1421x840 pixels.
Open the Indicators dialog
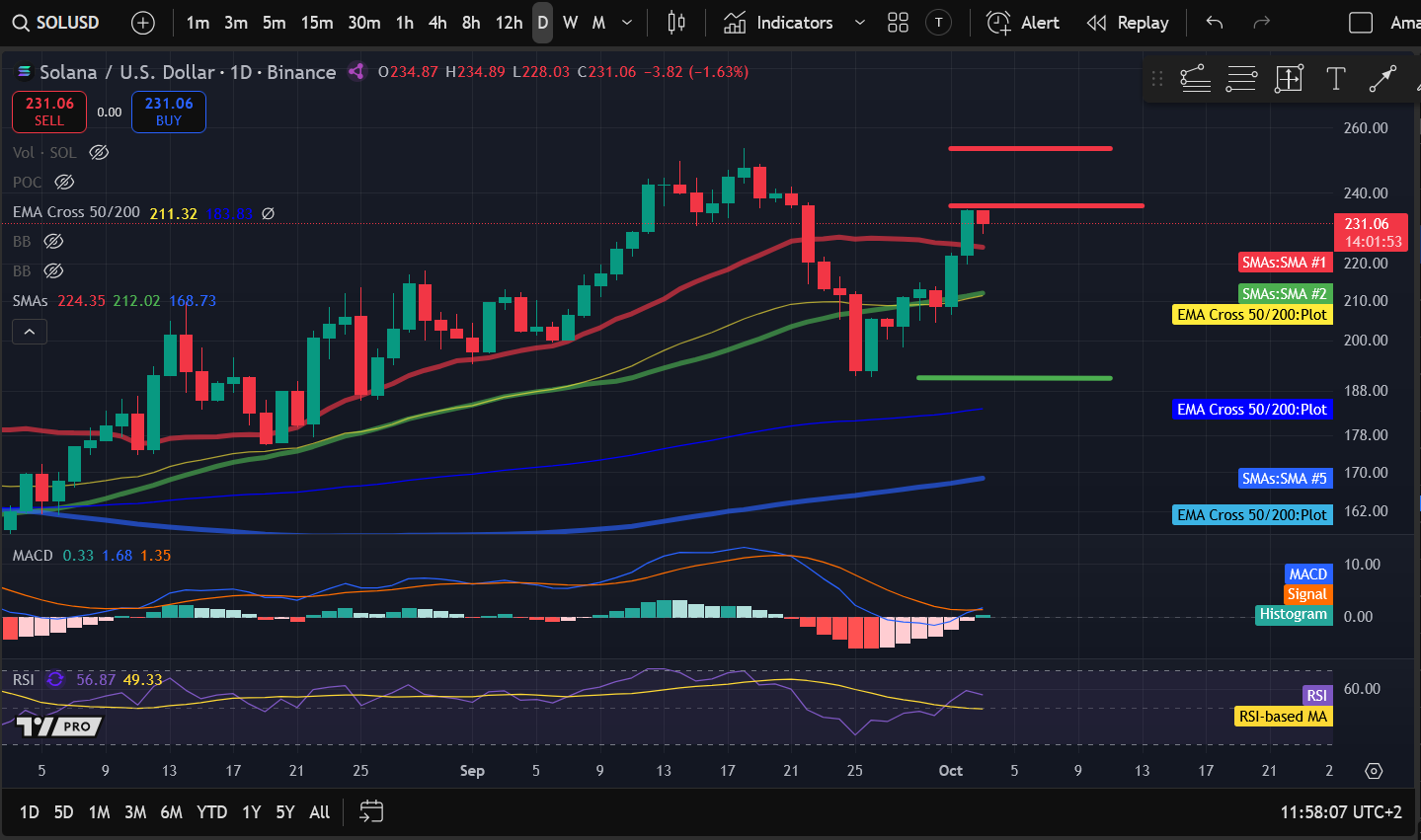[779, 23]
